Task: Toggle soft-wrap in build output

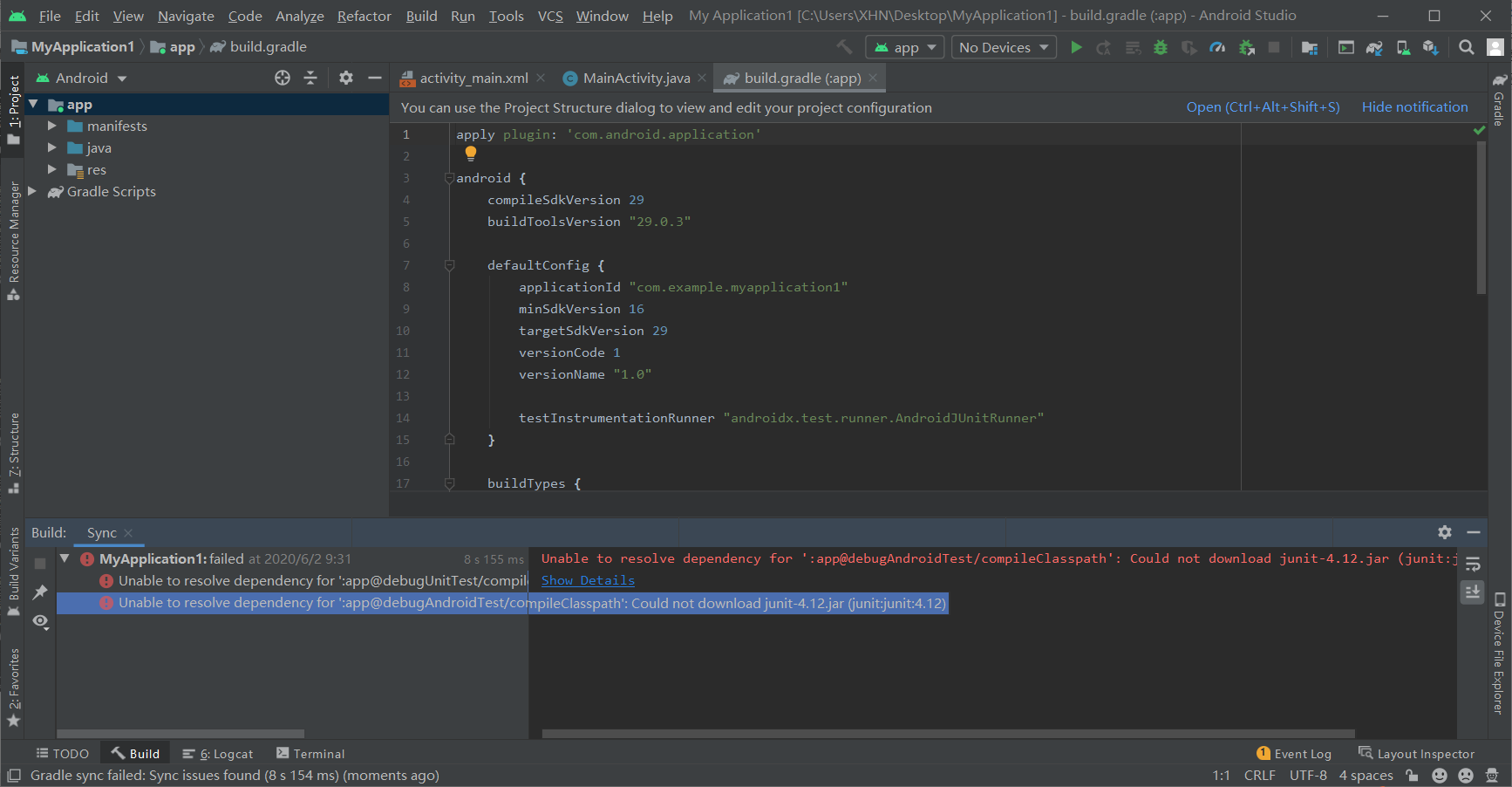Action: pyautogui.click(x=1473, y=564)
